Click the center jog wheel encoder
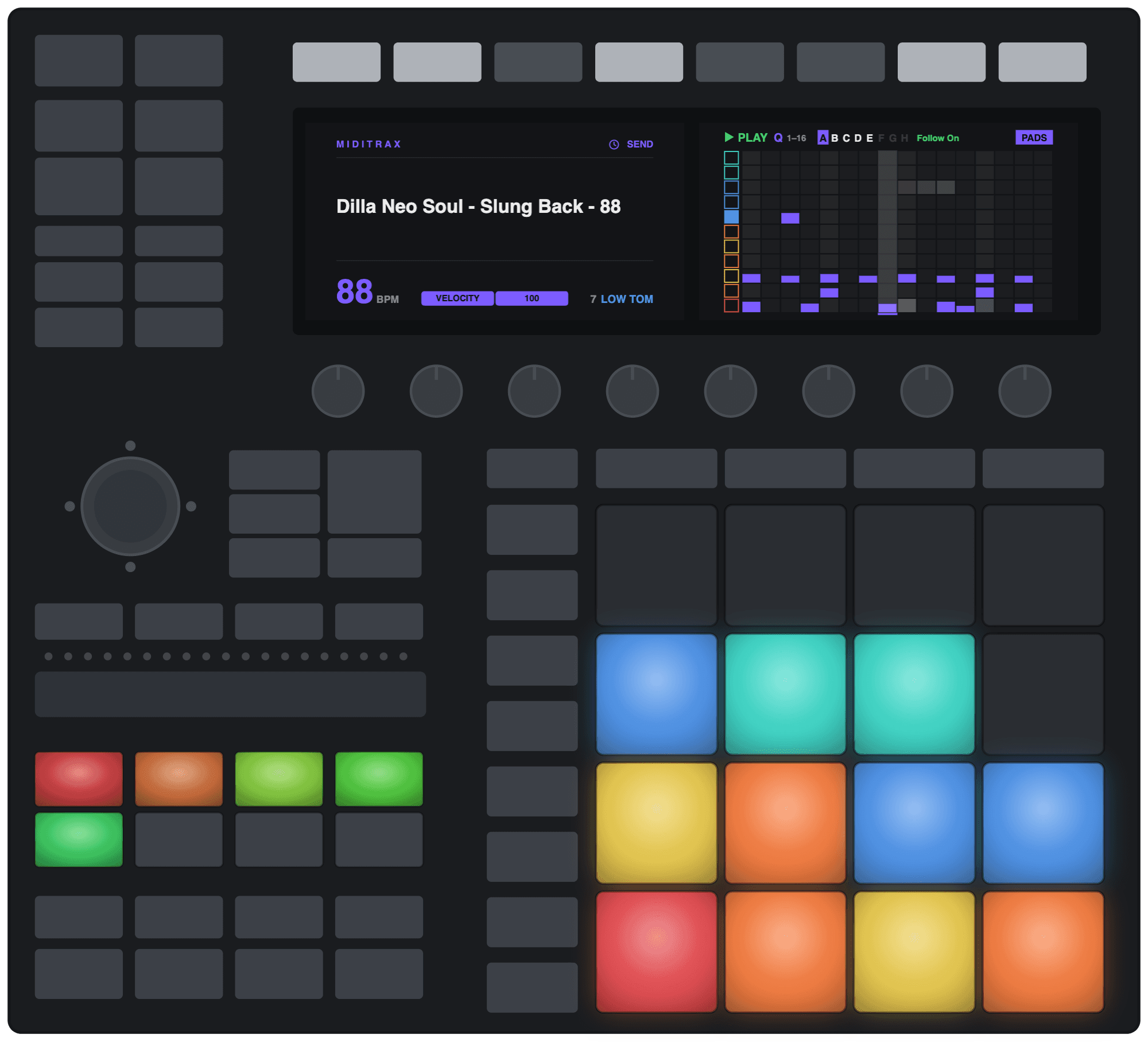This screenshot has height=1042, width=1148. coord(130,506)
